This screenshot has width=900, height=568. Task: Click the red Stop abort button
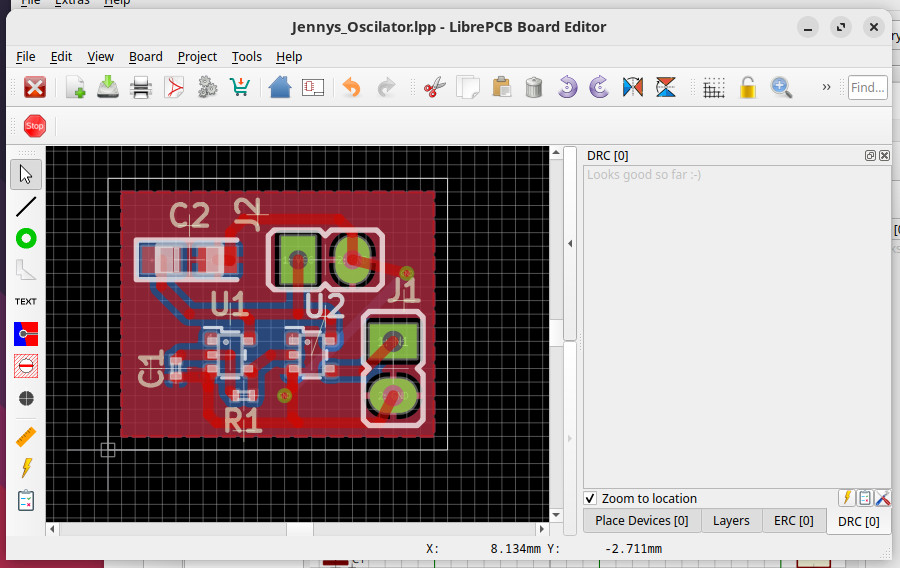point(35,126)
